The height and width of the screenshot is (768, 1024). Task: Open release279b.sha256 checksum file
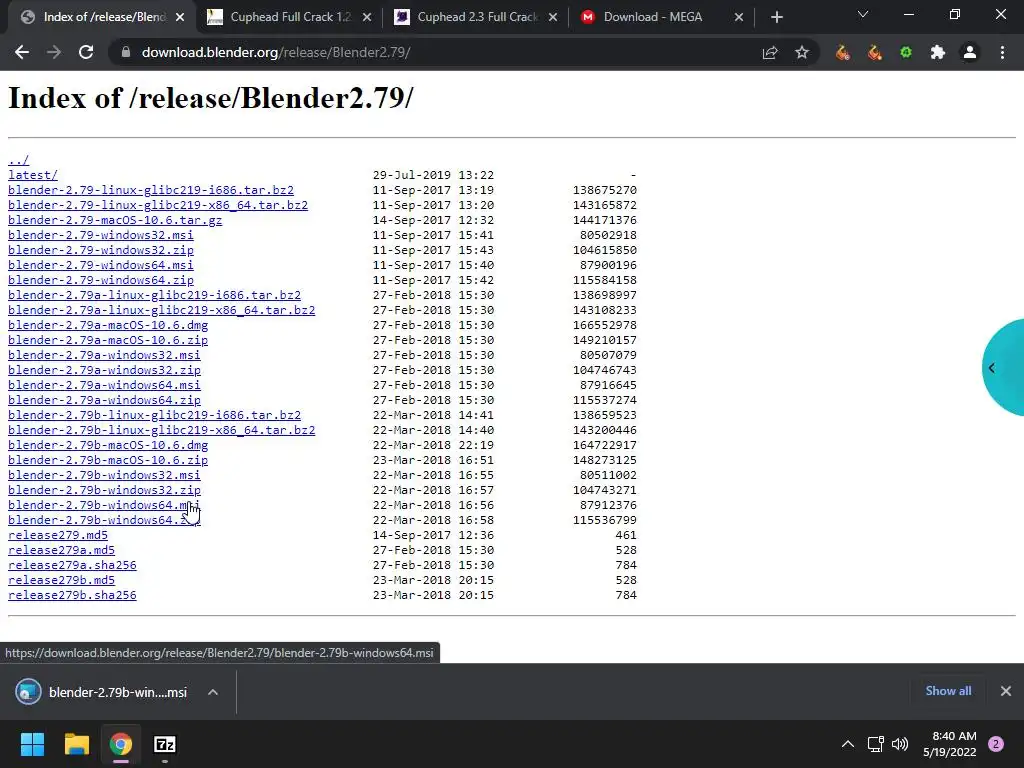(x=72, y=596)
